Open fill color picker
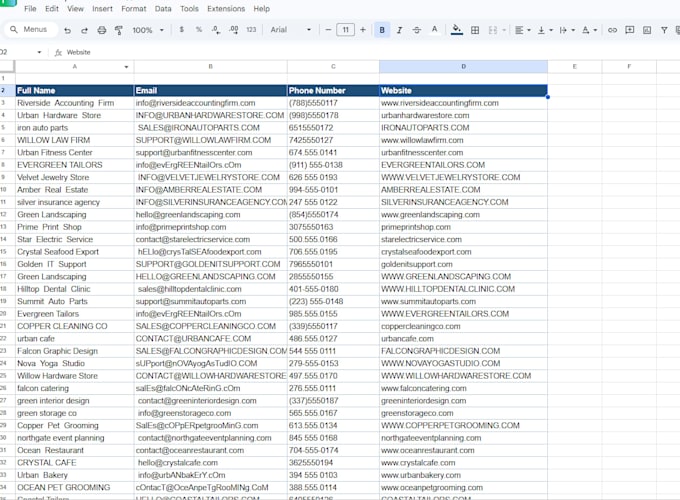 click(457, 29)
